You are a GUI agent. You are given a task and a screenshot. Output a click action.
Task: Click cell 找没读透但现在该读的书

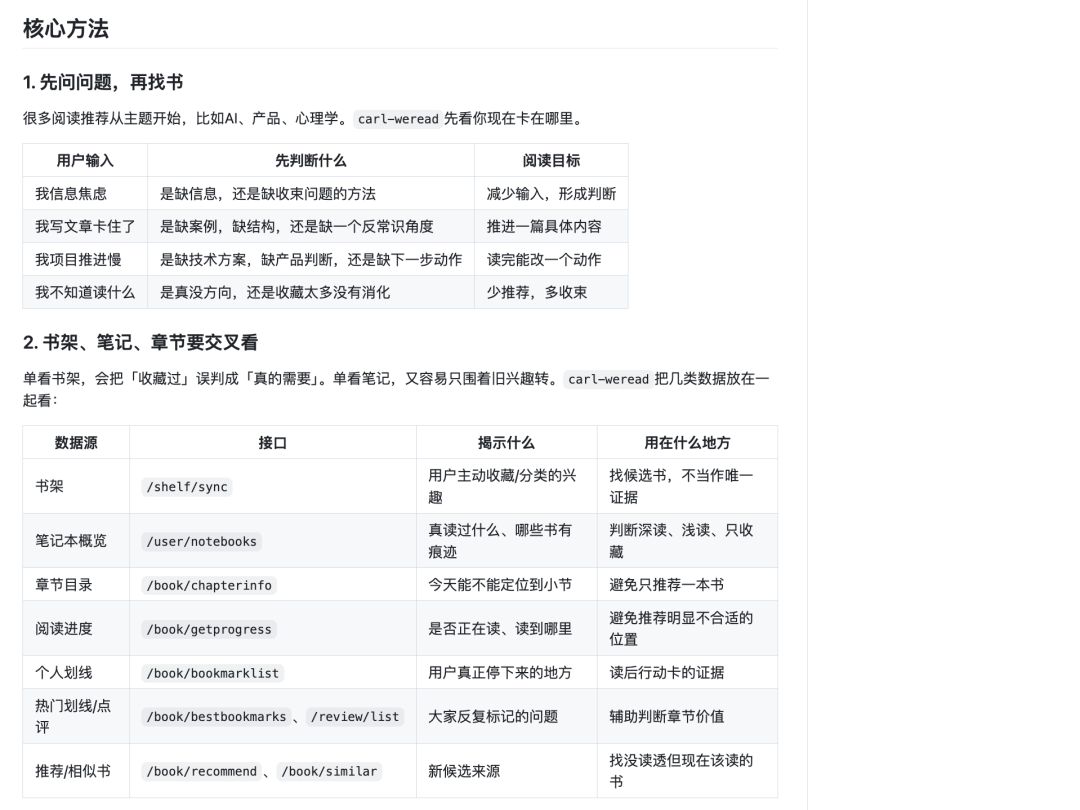[x=687, y=771]
